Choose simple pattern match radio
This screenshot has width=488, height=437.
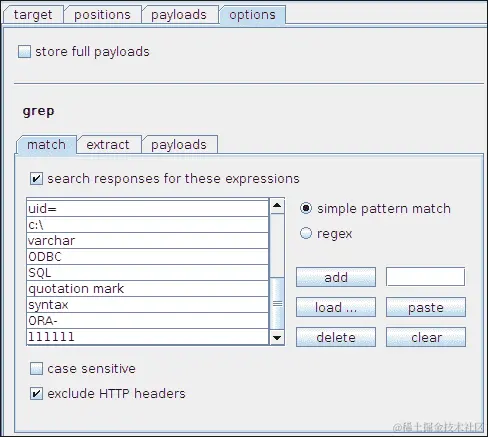pos(306,208)
